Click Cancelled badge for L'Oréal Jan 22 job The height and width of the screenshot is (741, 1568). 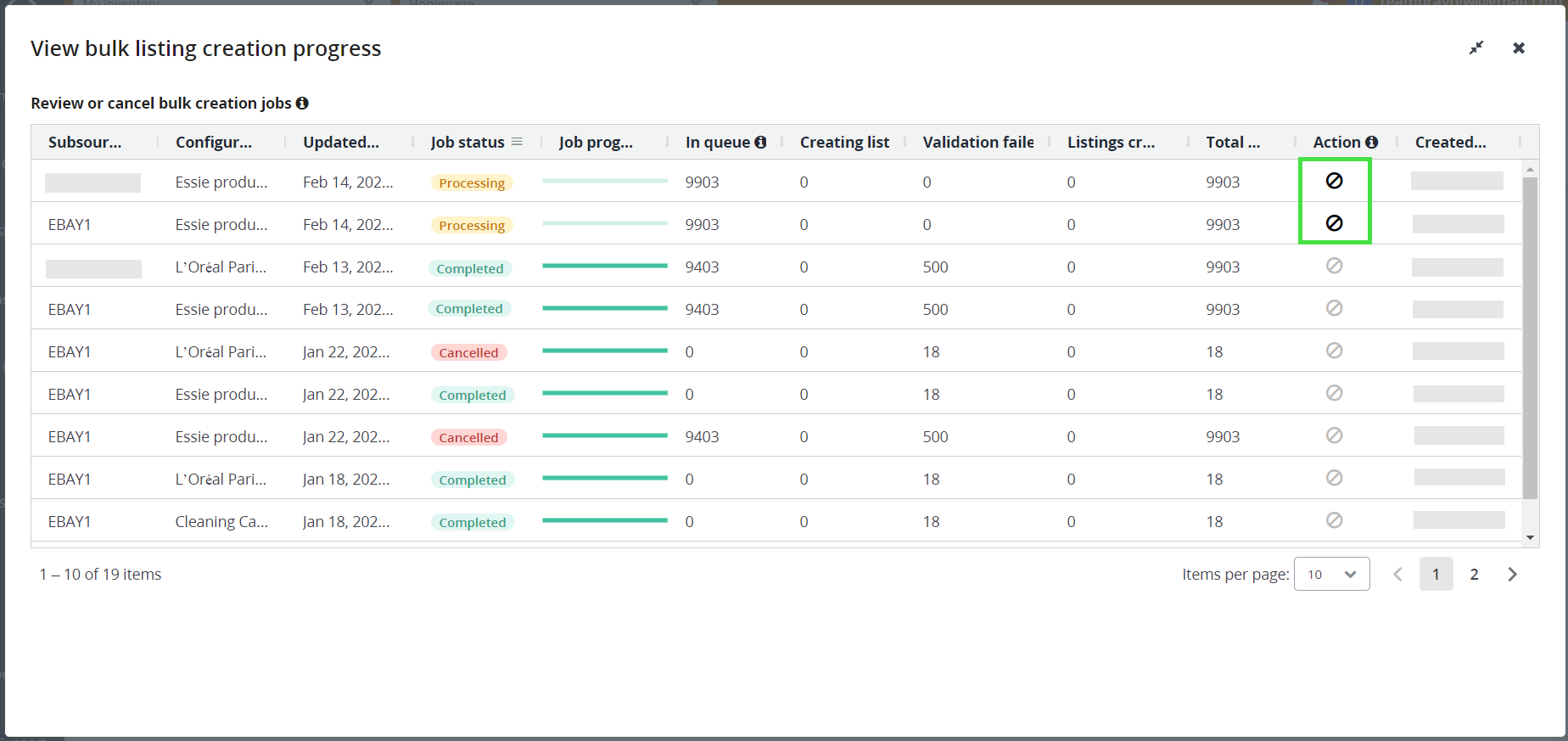[x=468, y=352]
